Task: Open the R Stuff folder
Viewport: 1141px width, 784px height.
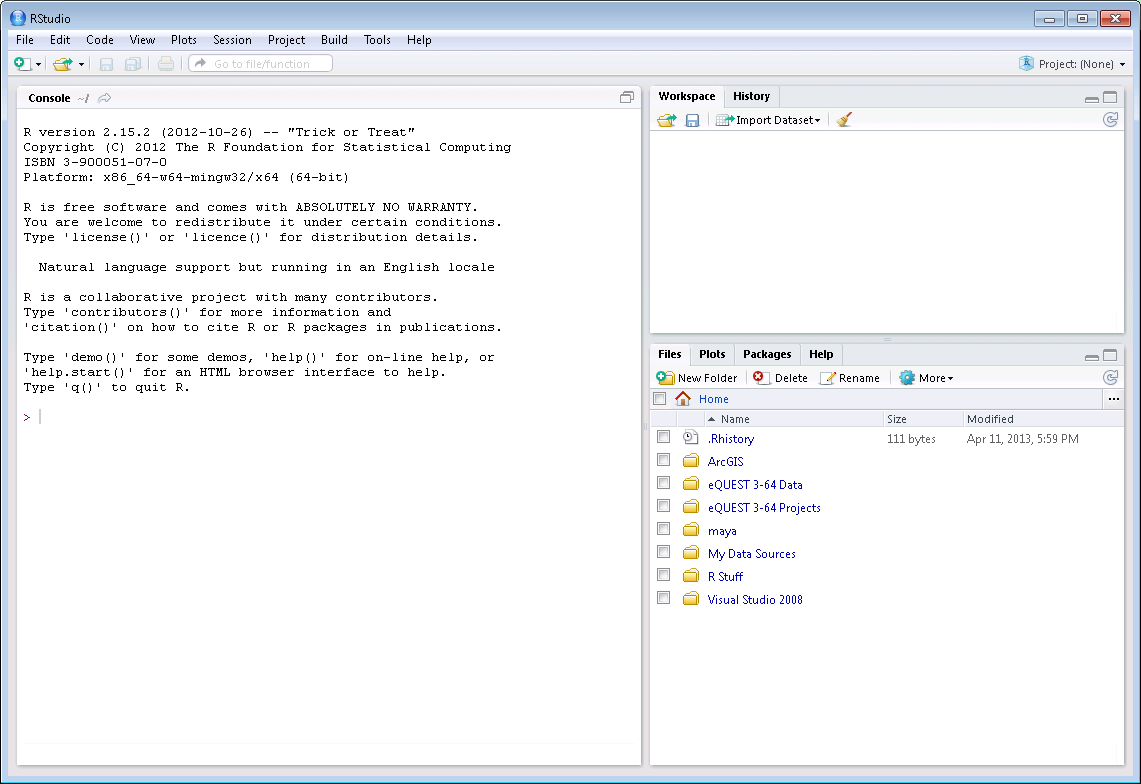Action: tap(725, 577)
